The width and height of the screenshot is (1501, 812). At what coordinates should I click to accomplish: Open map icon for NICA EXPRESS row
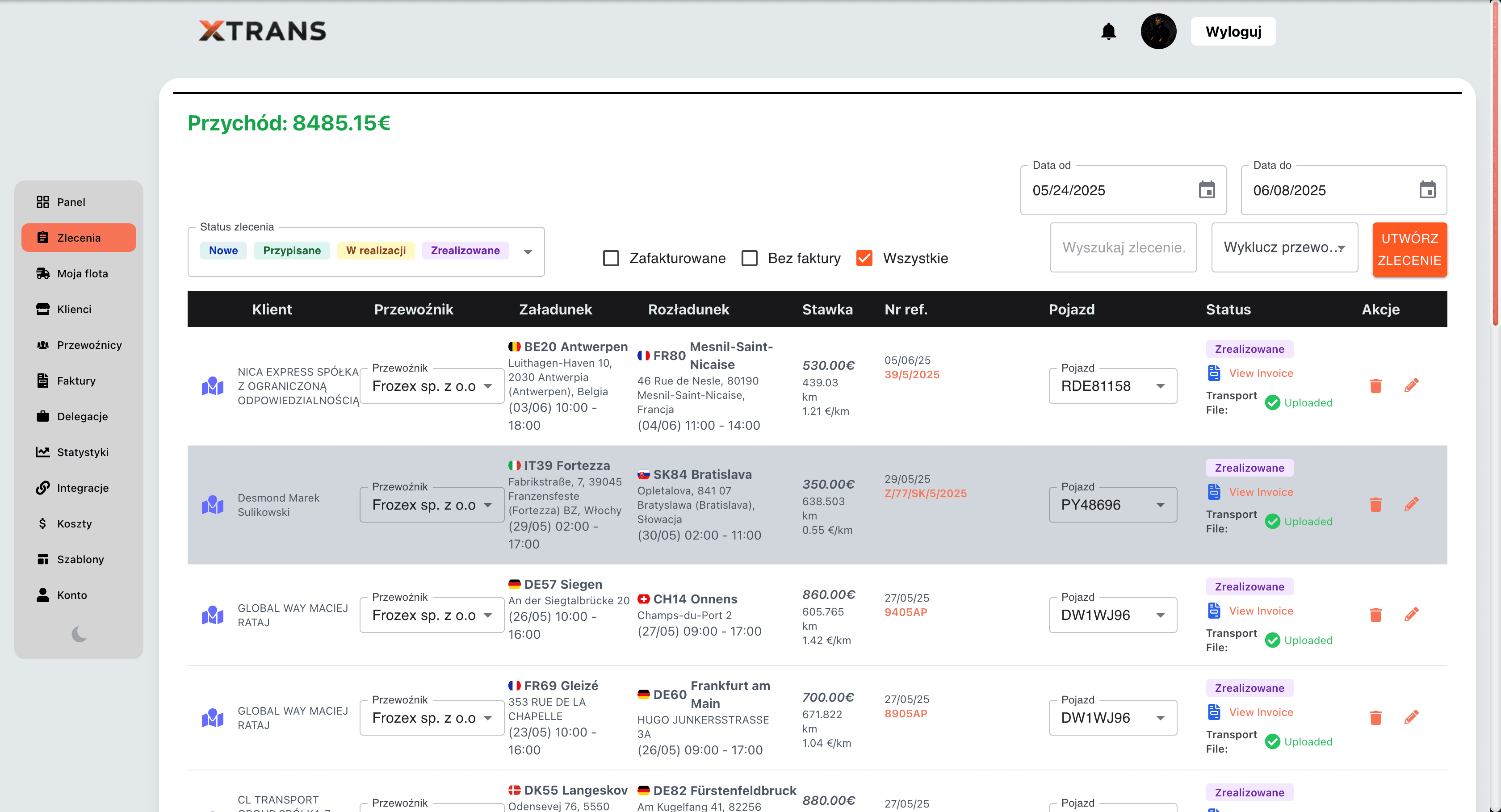click(x=213, y=386)
